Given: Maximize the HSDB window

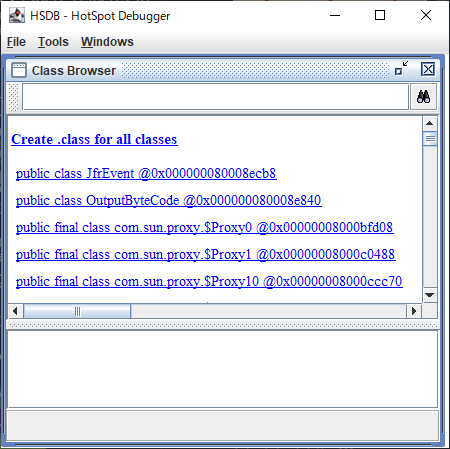Looking at the screenshot, I should pos(380,15).
